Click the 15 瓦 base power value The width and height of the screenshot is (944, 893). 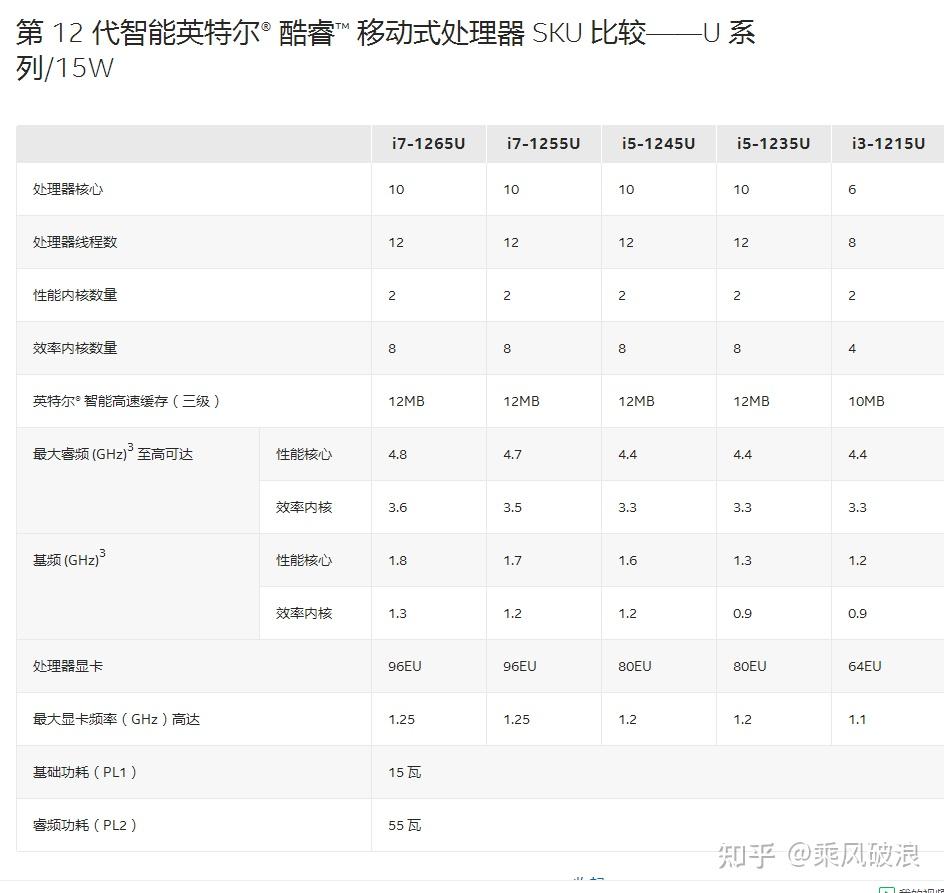pyautogui.click(x=405, y=773)
